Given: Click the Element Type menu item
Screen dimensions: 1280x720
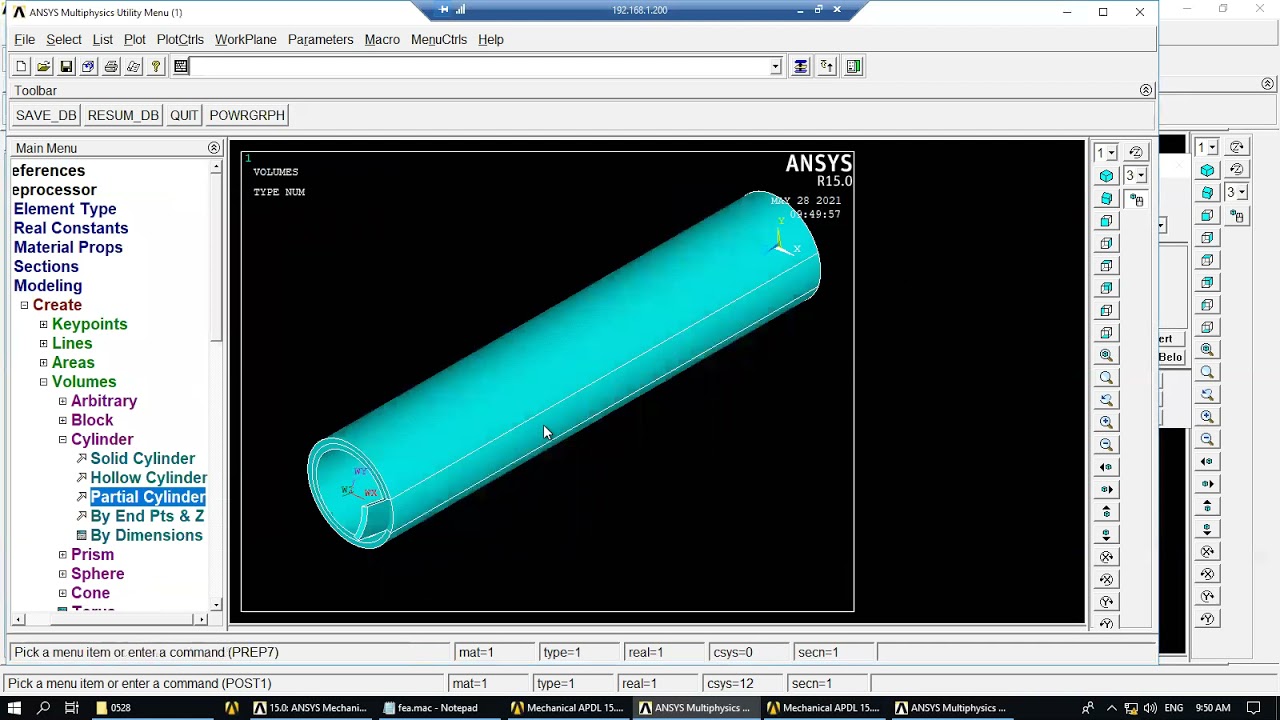Looking at the screenshot, I should click(x=65, y=209).
